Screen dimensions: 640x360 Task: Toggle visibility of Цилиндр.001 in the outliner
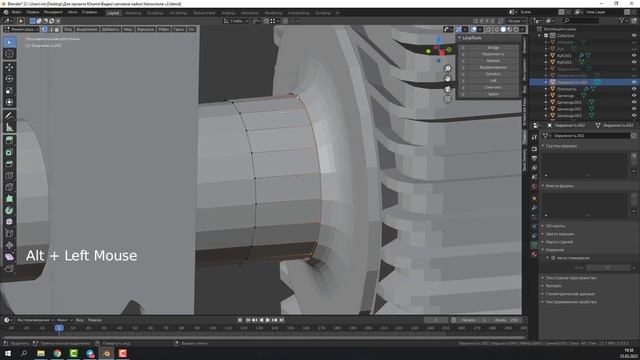(x=634, y=102)
